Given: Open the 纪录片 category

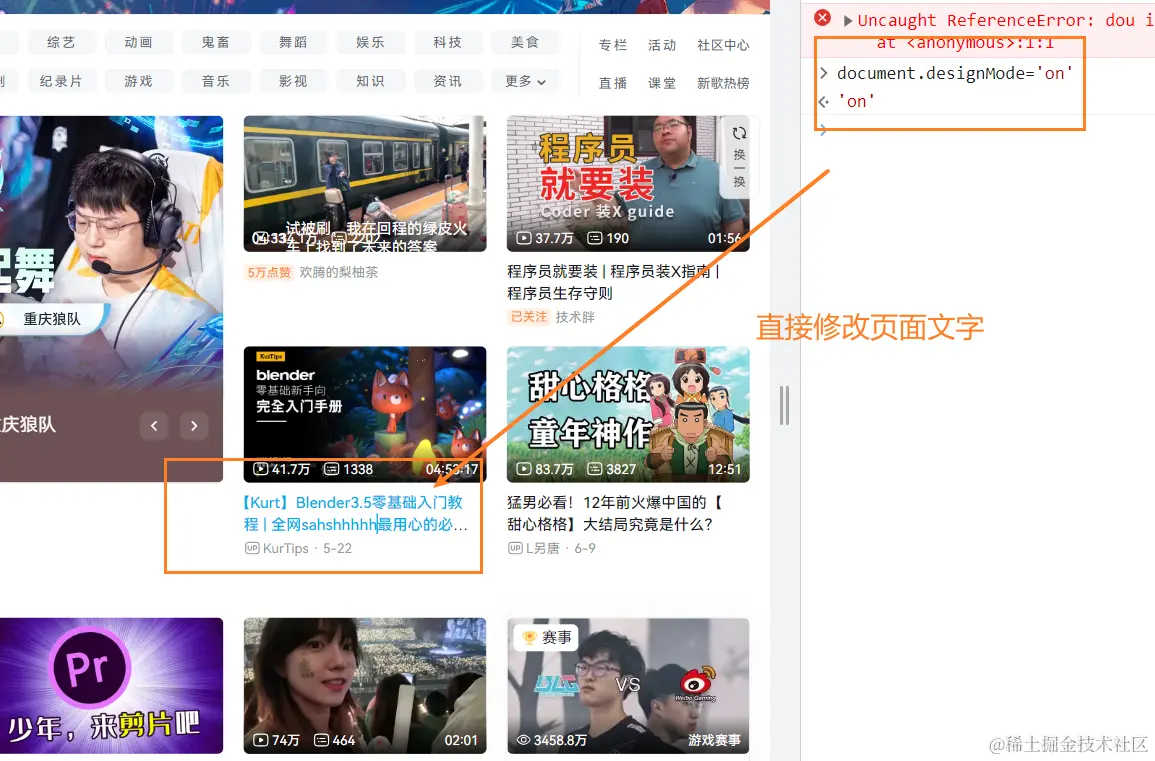Looking at the screenshot, I should click(61, 81).
